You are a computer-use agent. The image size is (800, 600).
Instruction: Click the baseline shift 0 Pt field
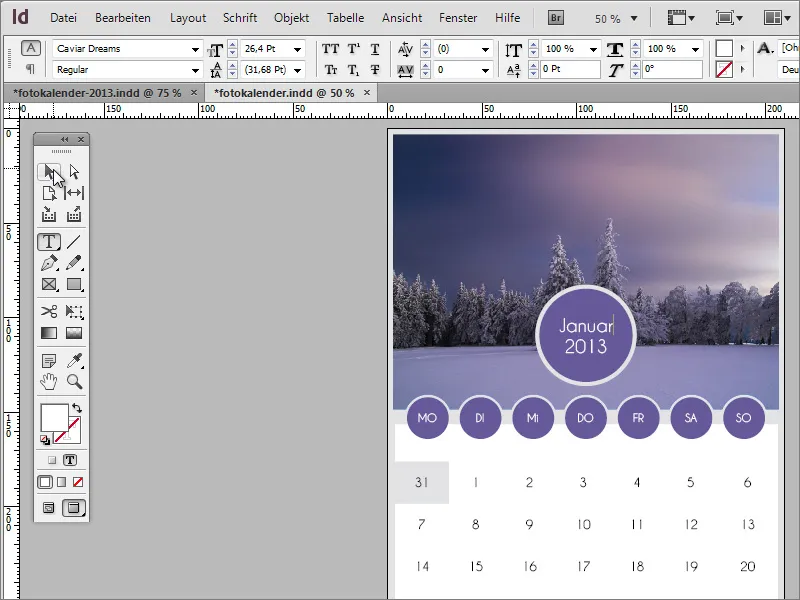tap(570, 69)
